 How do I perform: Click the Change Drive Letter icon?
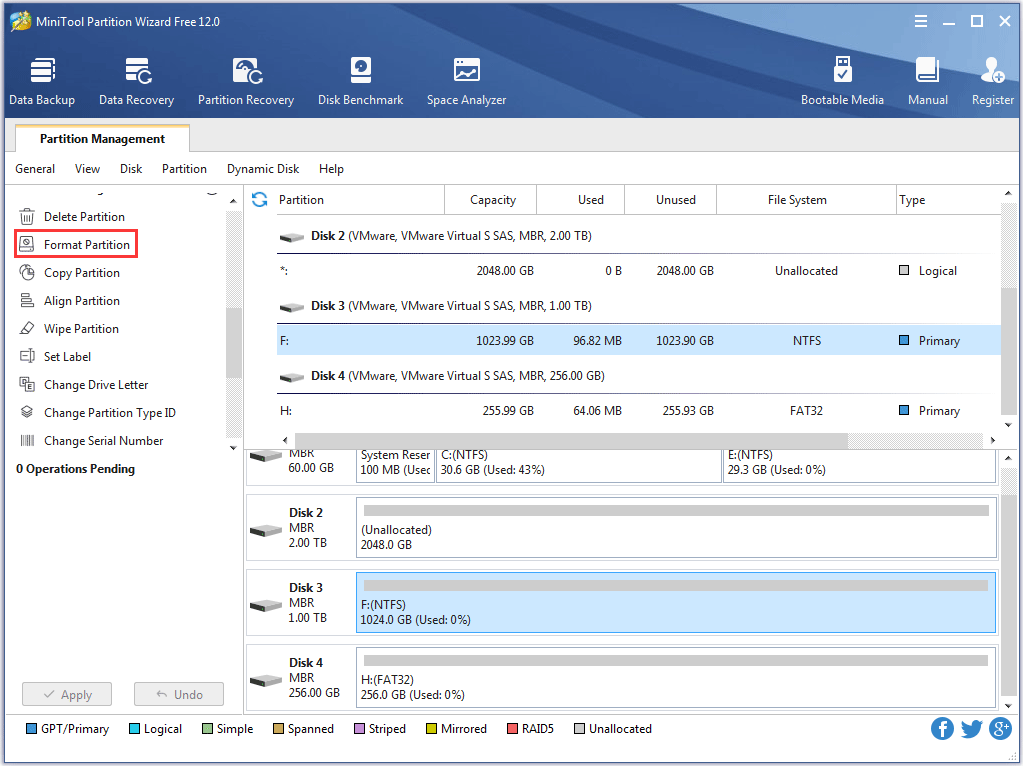[27, 384]
